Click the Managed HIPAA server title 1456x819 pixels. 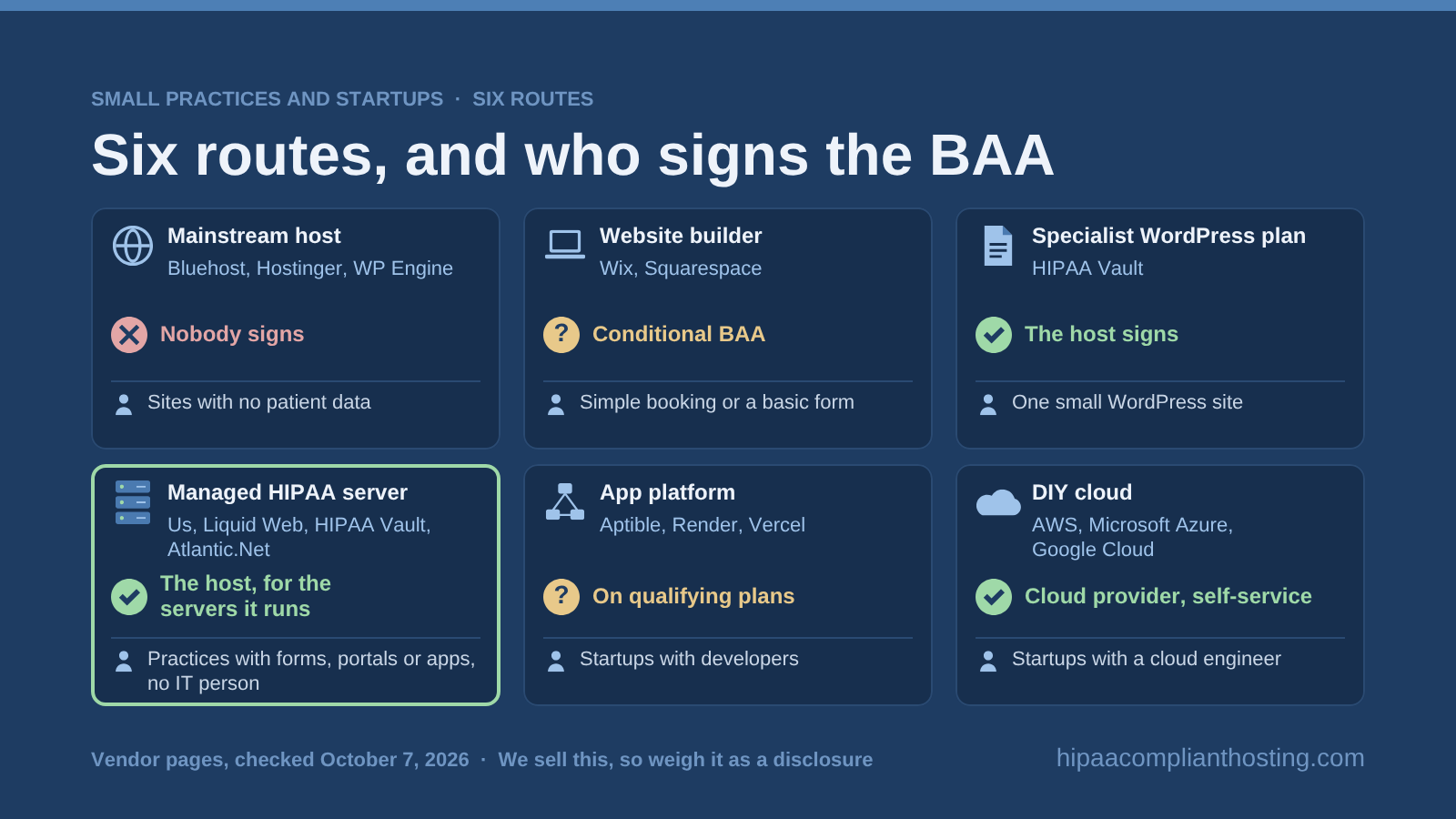288,492
